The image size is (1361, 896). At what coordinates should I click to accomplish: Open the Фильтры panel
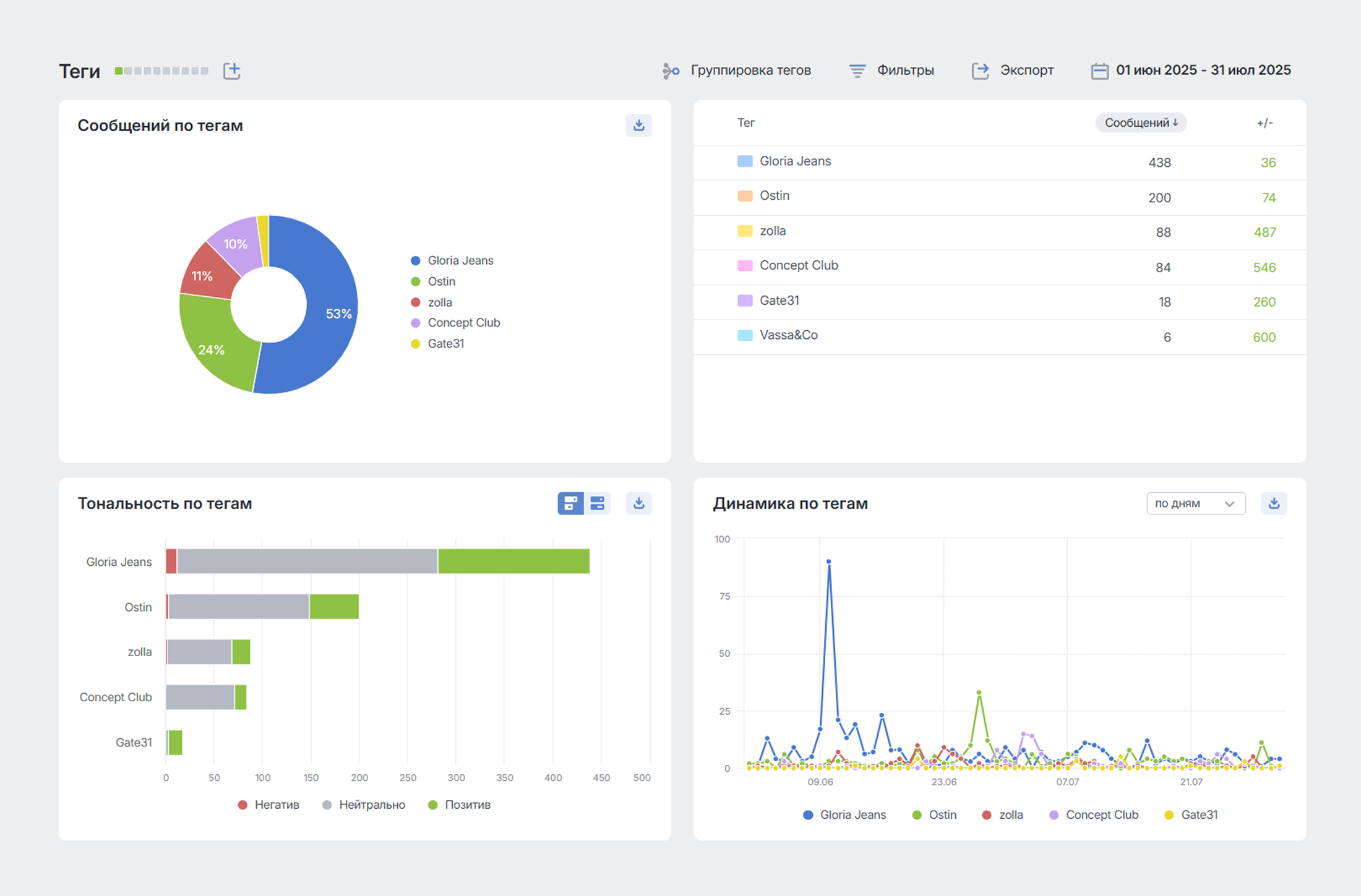(891, 70)
